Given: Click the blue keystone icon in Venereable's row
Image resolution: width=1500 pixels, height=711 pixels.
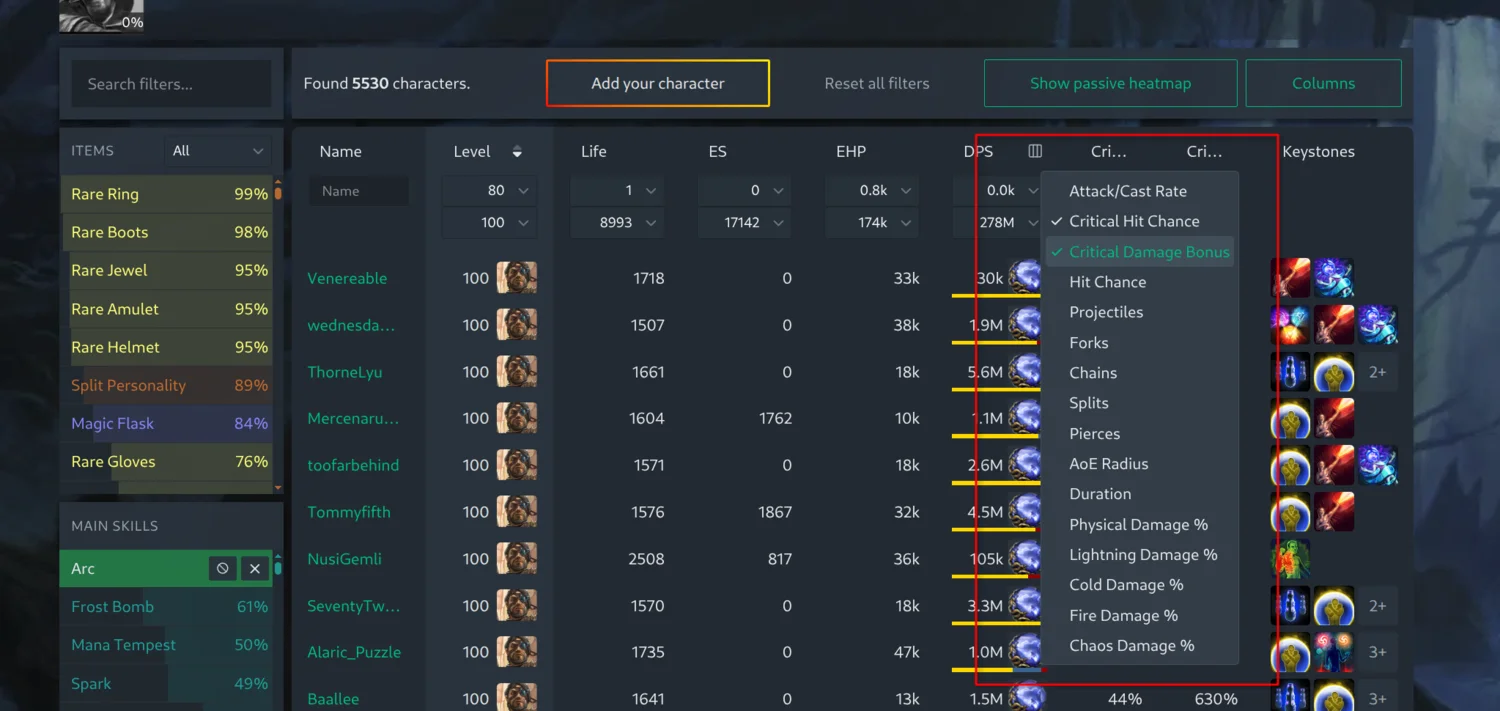Looking at the screenshot, I should pyautogui.click(x=1334, y=278).
